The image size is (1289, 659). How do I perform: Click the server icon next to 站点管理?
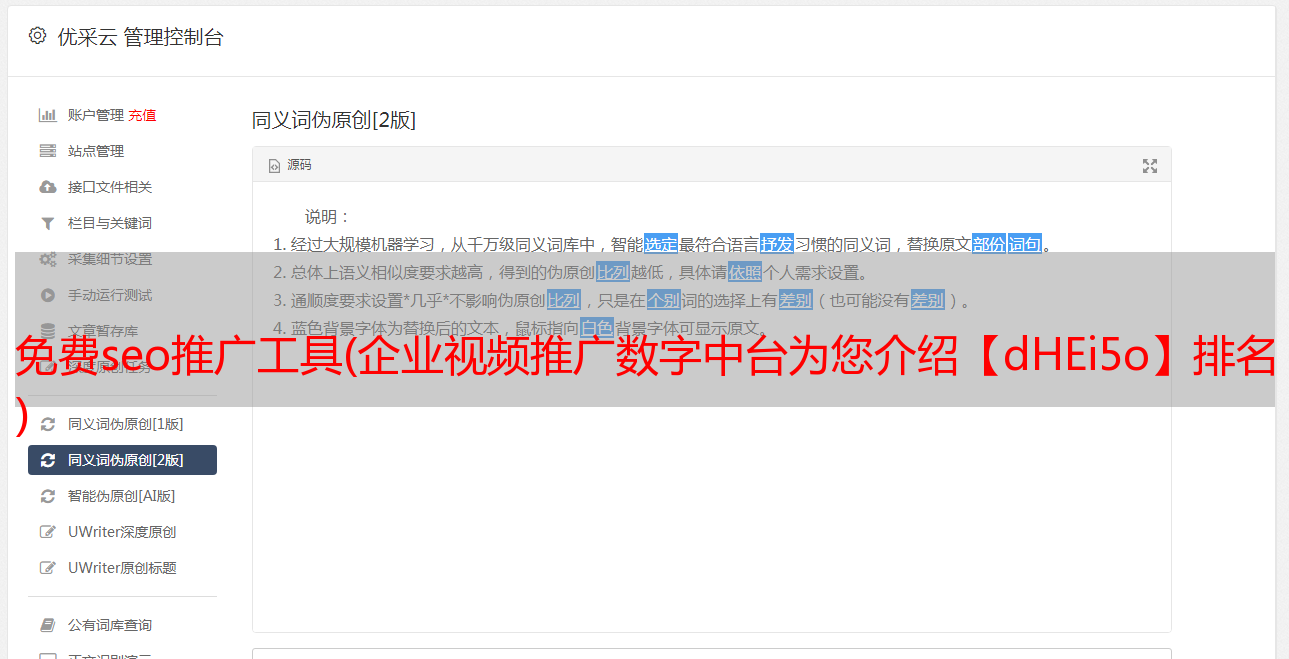click(x=47, y=151)
